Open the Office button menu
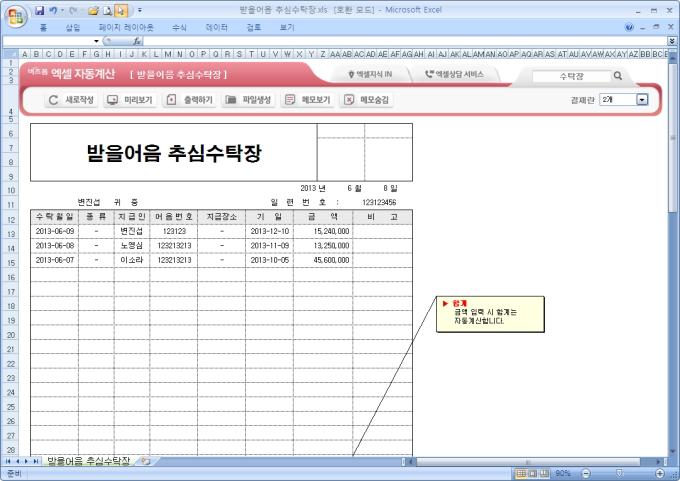 click(x=16, y=17)
